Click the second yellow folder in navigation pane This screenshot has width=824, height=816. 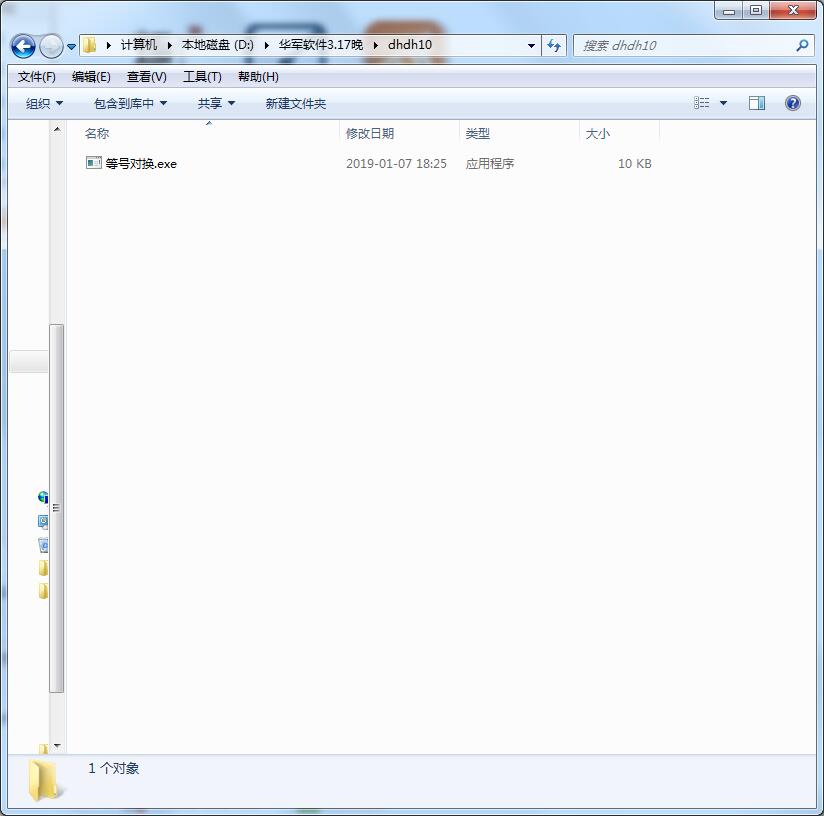coord(43,591)
